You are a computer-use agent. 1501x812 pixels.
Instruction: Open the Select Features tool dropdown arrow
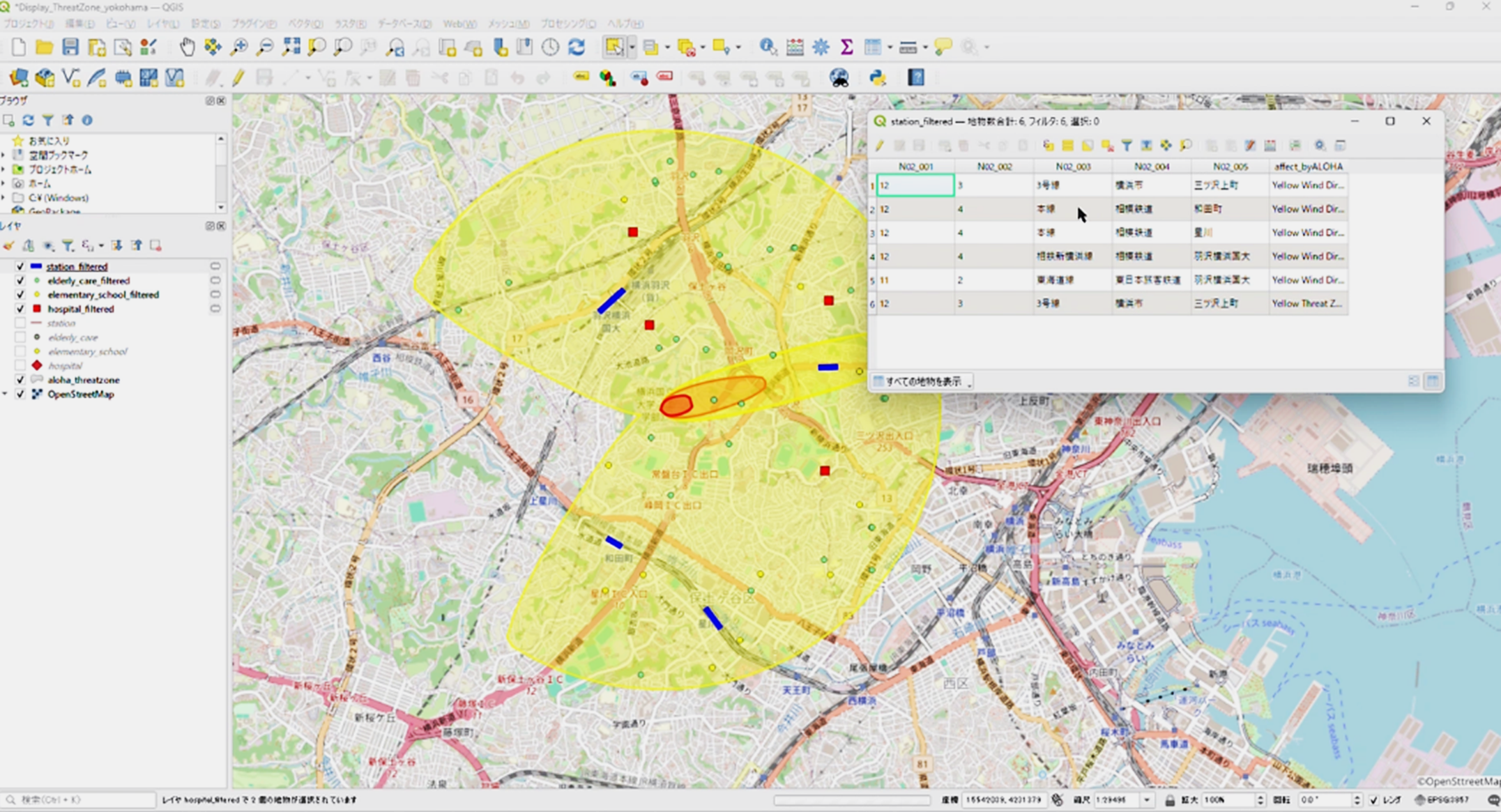point(632,47)
